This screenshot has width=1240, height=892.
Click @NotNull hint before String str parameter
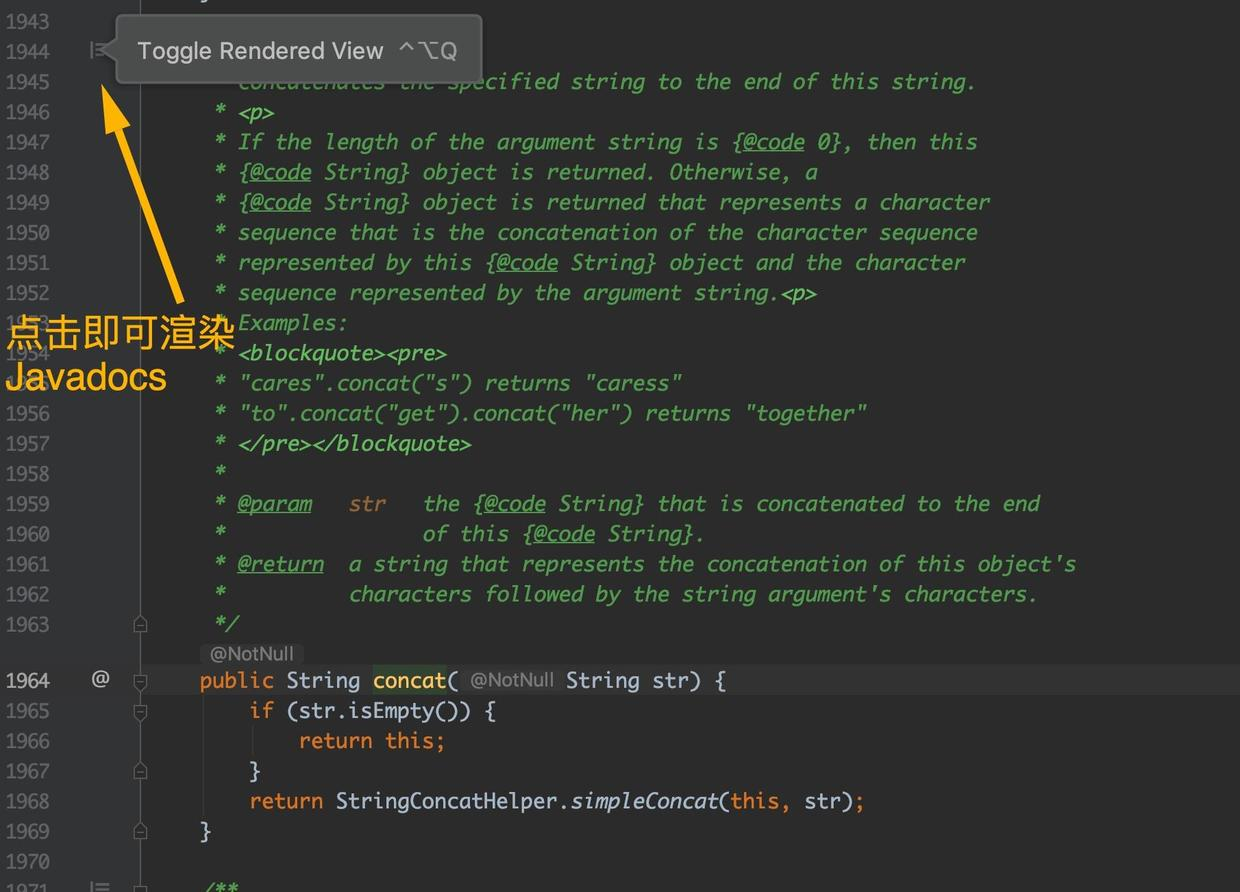click(x=511, y=680)
